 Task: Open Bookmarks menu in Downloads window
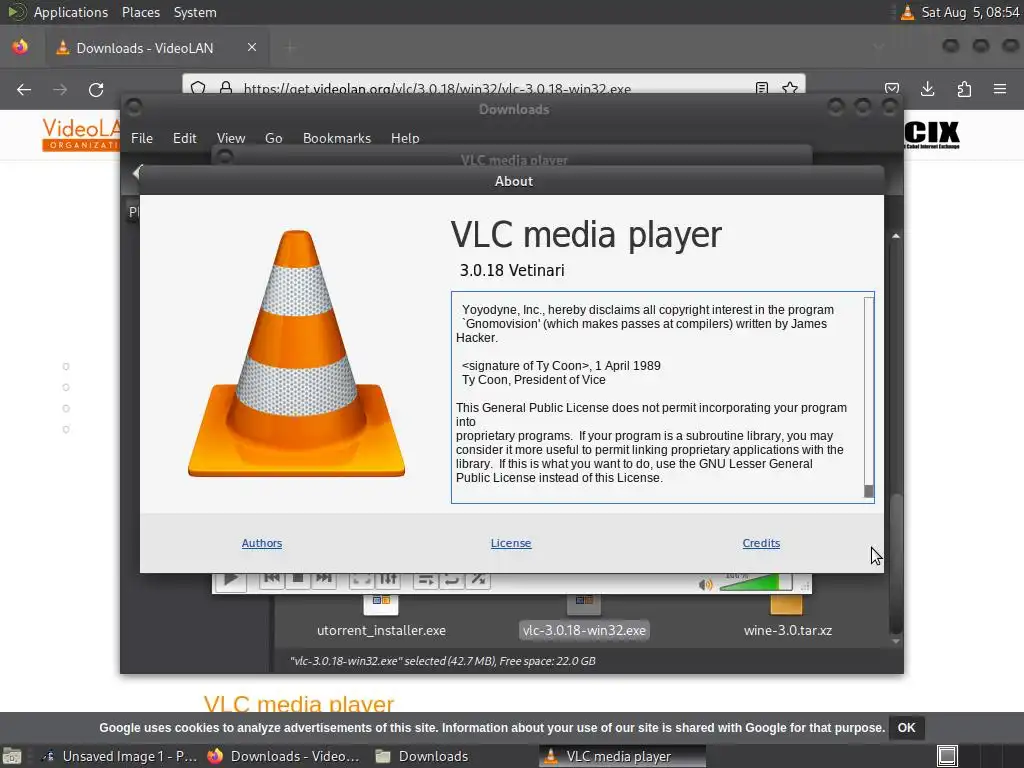(x=336, y=138)
